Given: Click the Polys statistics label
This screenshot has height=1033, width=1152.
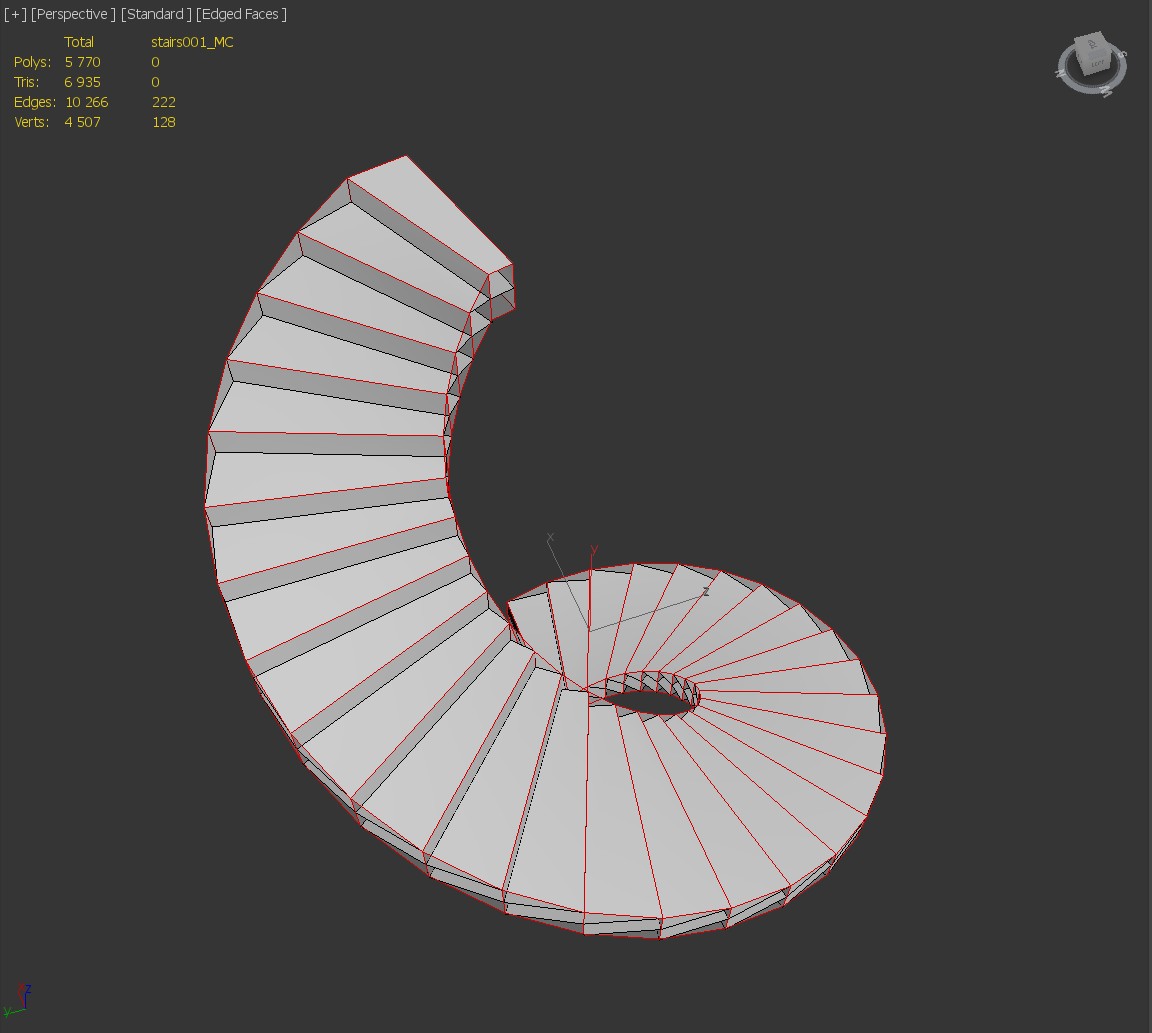Looking at the screenshot, I should click(32, 62).
